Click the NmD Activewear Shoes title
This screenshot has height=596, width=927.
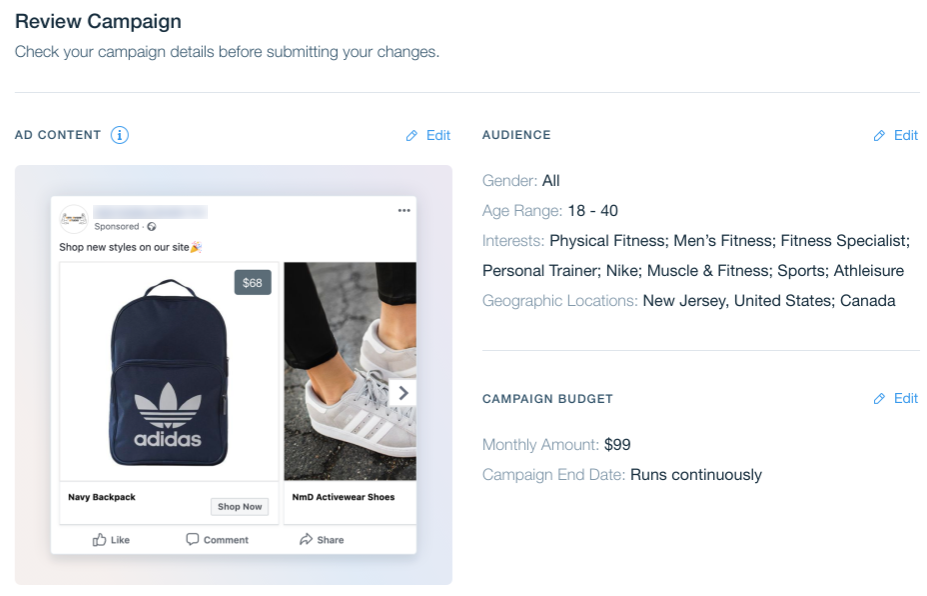pos(343,497)
